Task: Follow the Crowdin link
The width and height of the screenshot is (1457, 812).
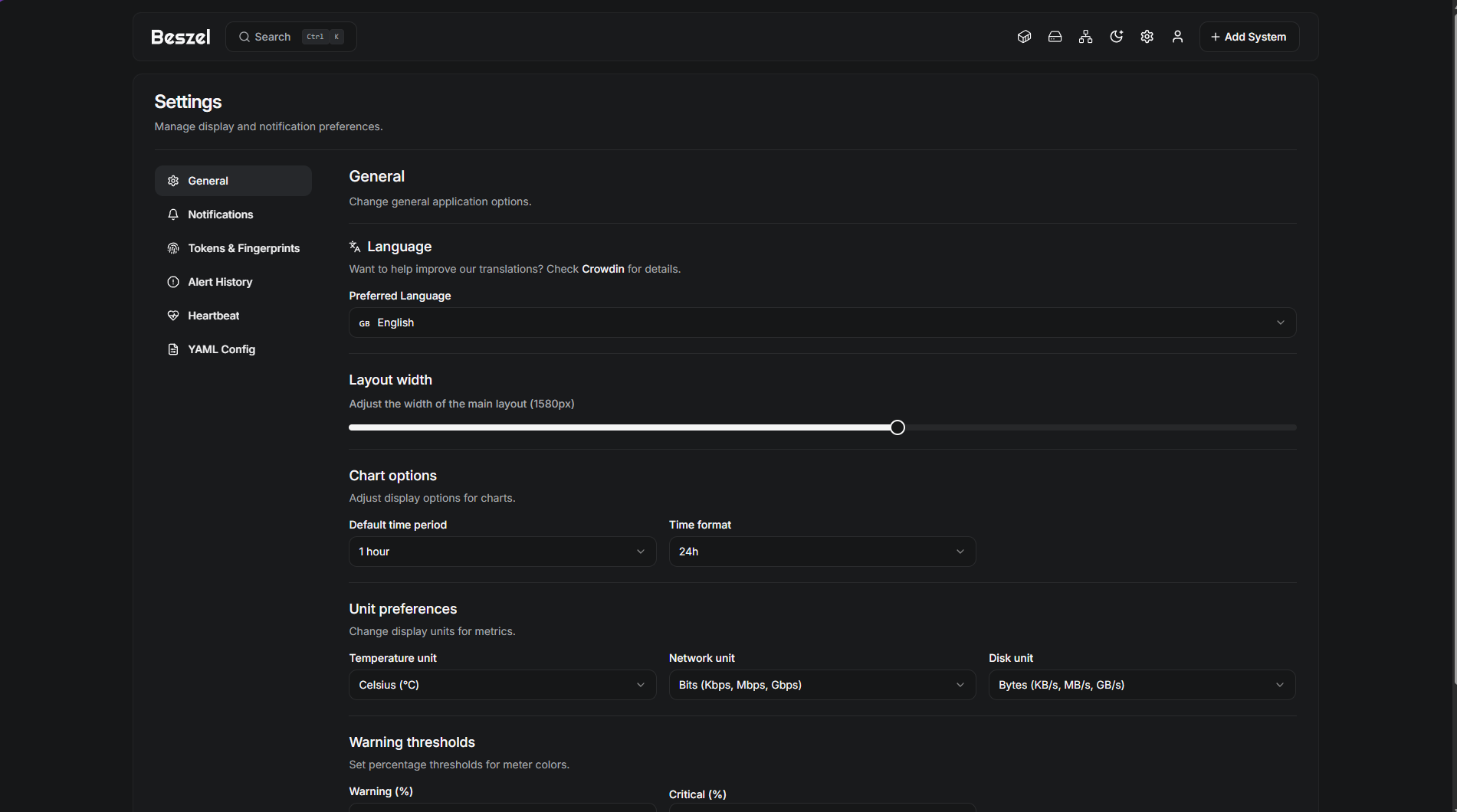Action: click(603, 269)
